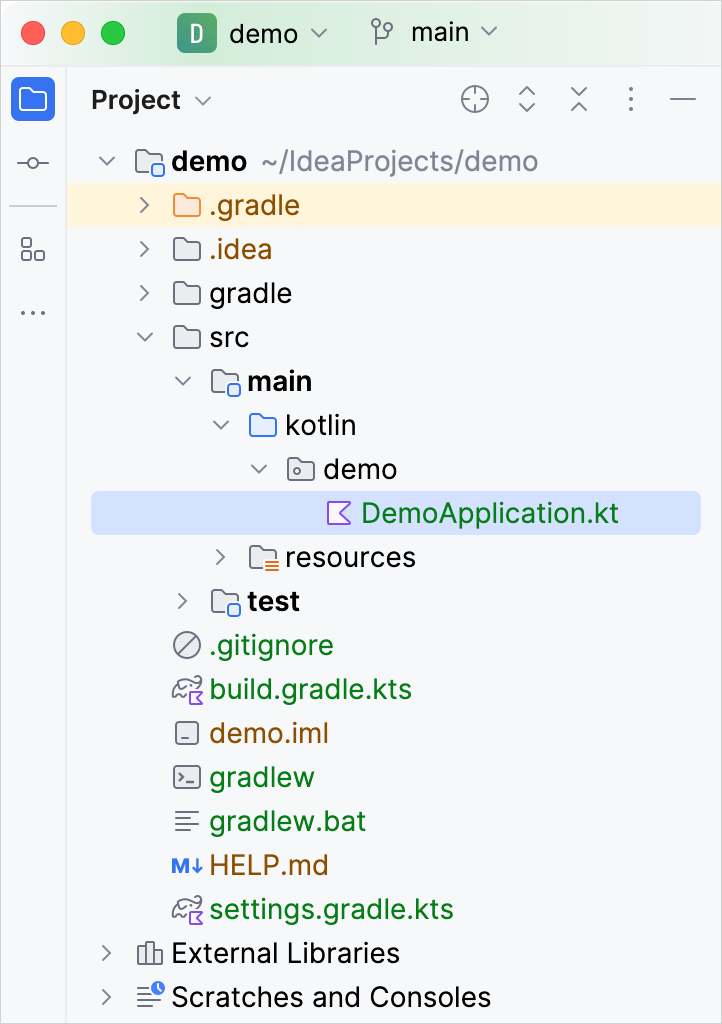Image resolution: width=722 pixels, height=1024 pixels.
Task: Expand External Libraries node
Action: 107,953
